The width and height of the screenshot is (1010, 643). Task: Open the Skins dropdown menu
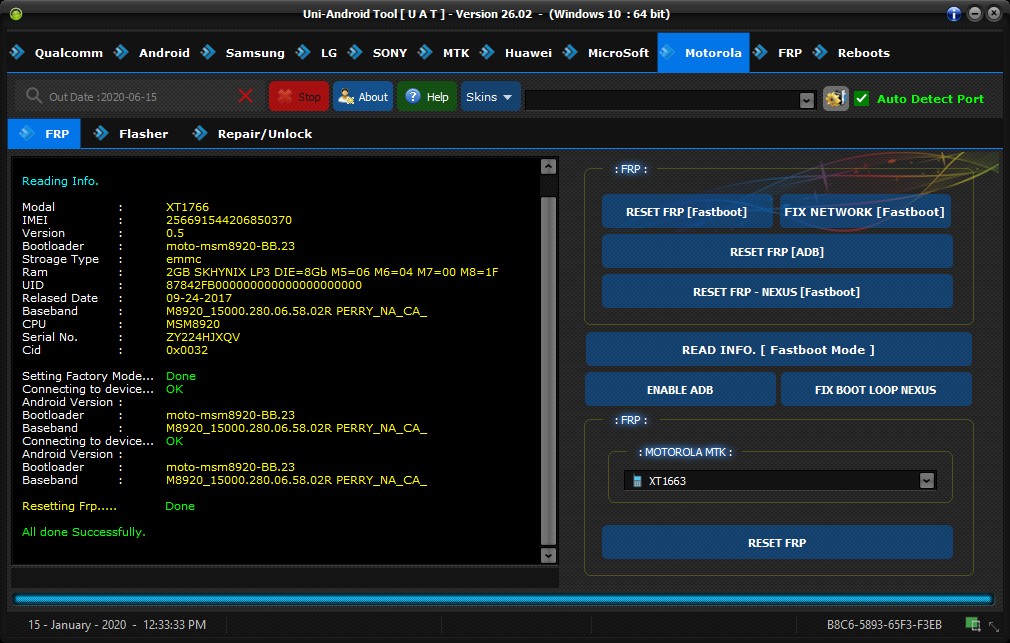[489, 97]
